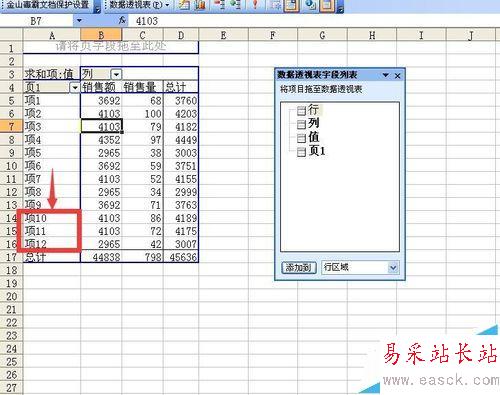500x395 pixels.
Task: Click the icon beside 值 field
Action: pyautogui.click(x=301, y=138)
